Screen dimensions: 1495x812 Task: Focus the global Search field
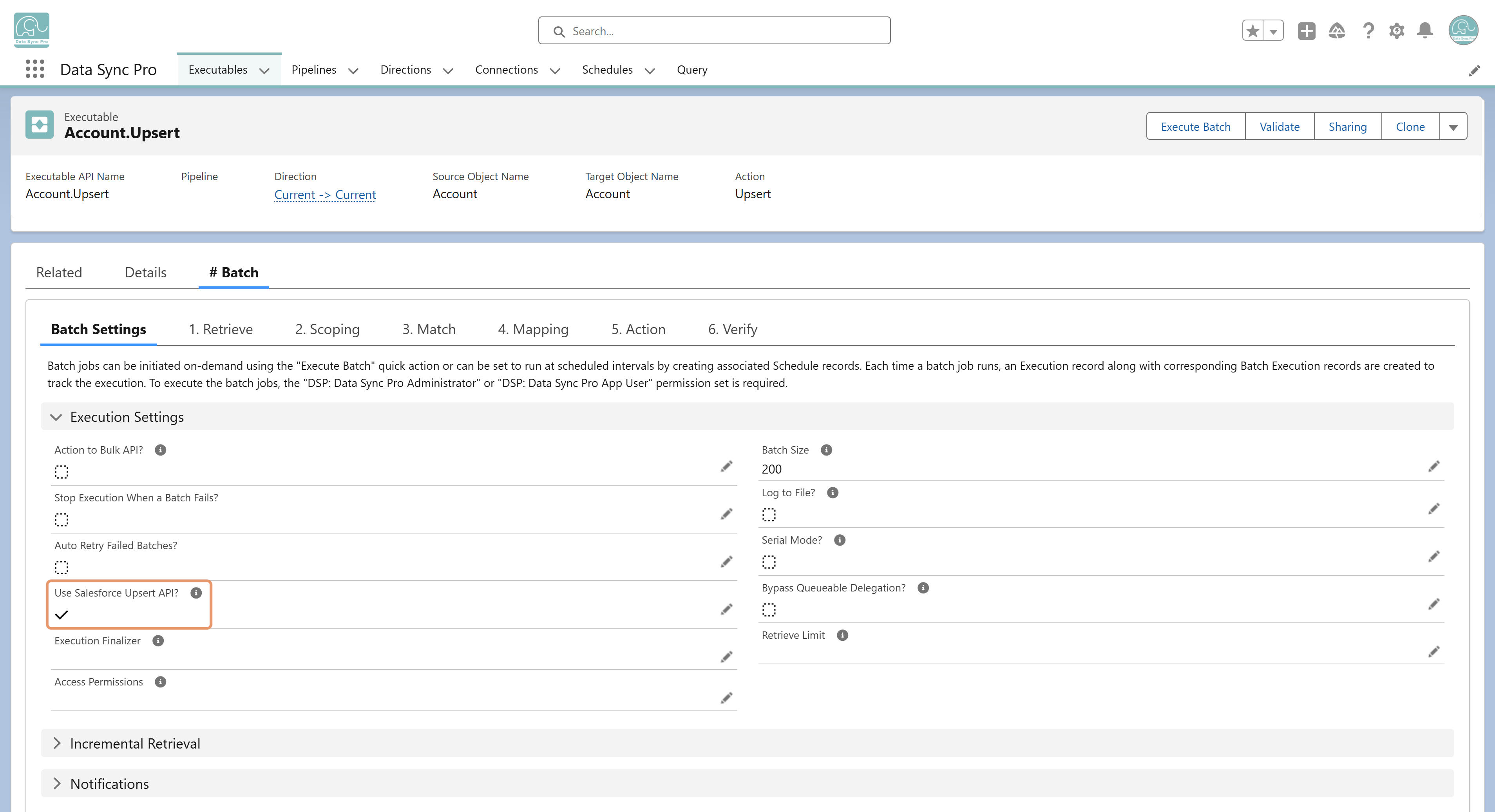point(714,31)
